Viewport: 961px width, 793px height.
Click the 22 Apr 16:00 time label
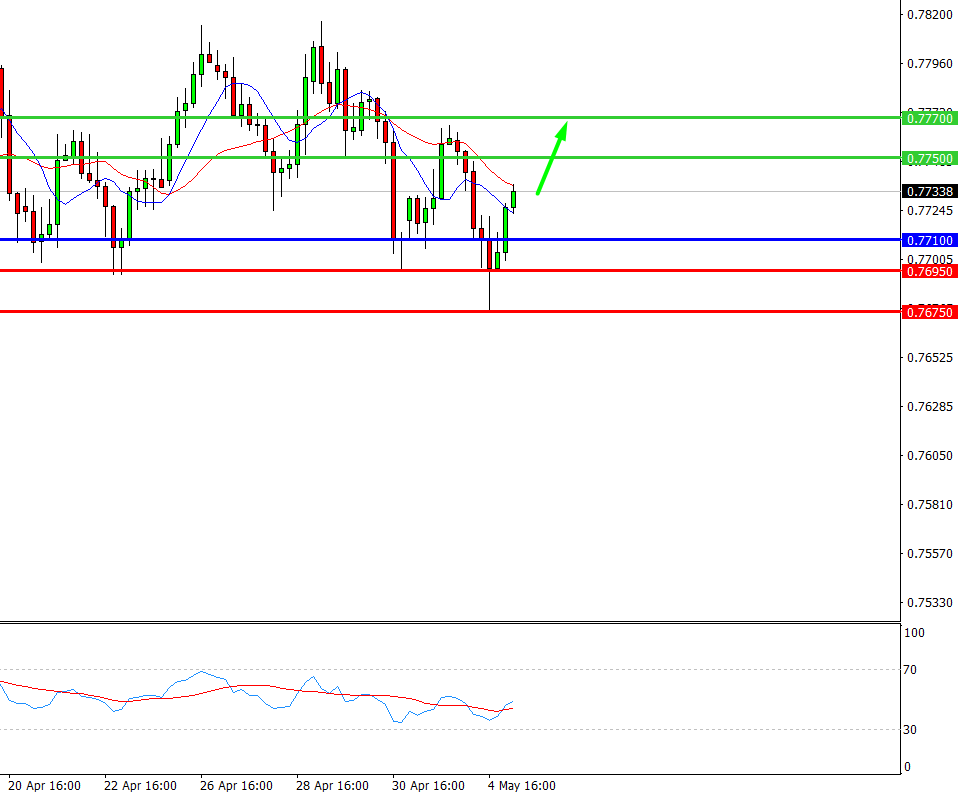(140, 786)
